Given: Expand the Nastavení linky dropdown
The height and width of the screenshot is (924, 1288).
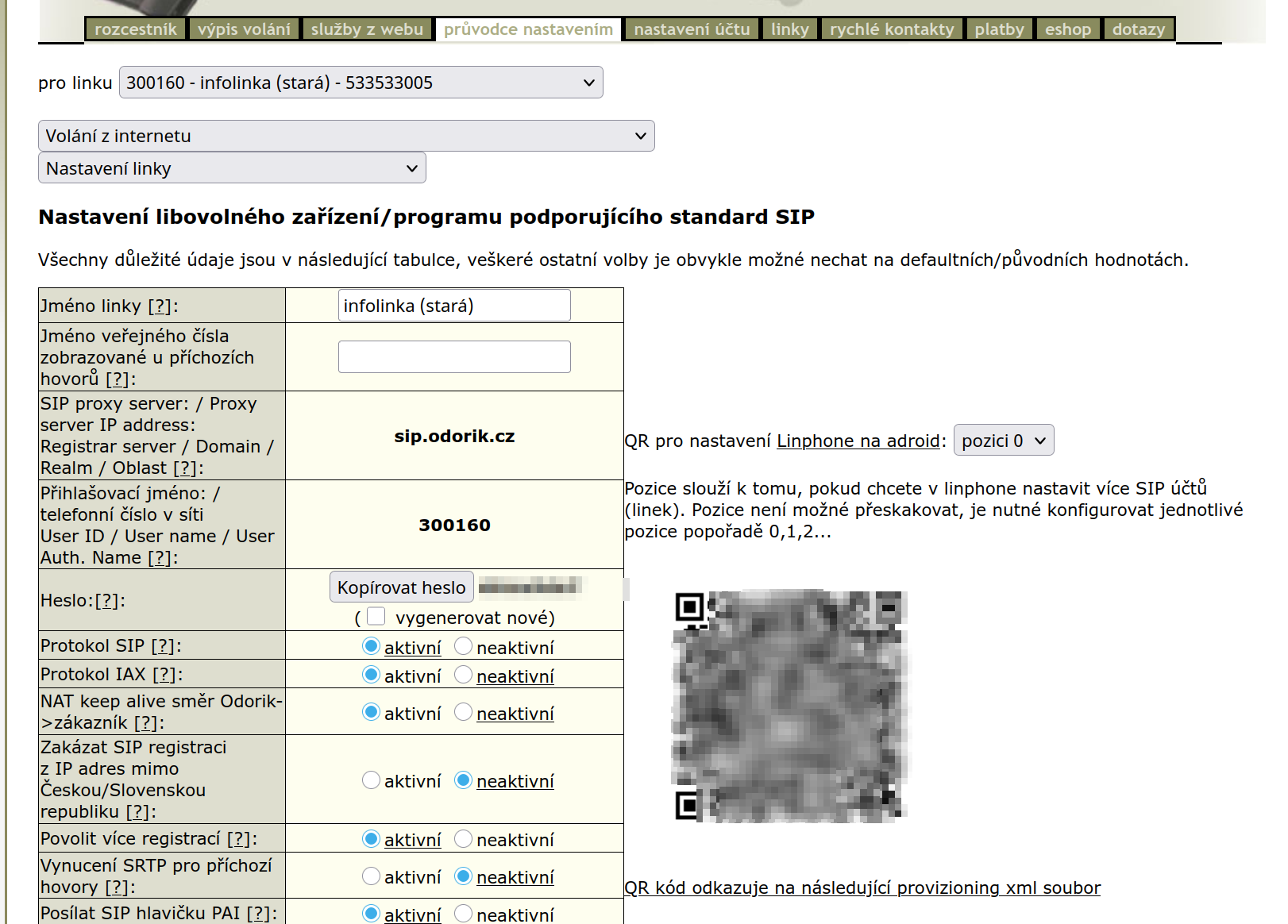Looking at the screenshot, I should click(232, 168).
